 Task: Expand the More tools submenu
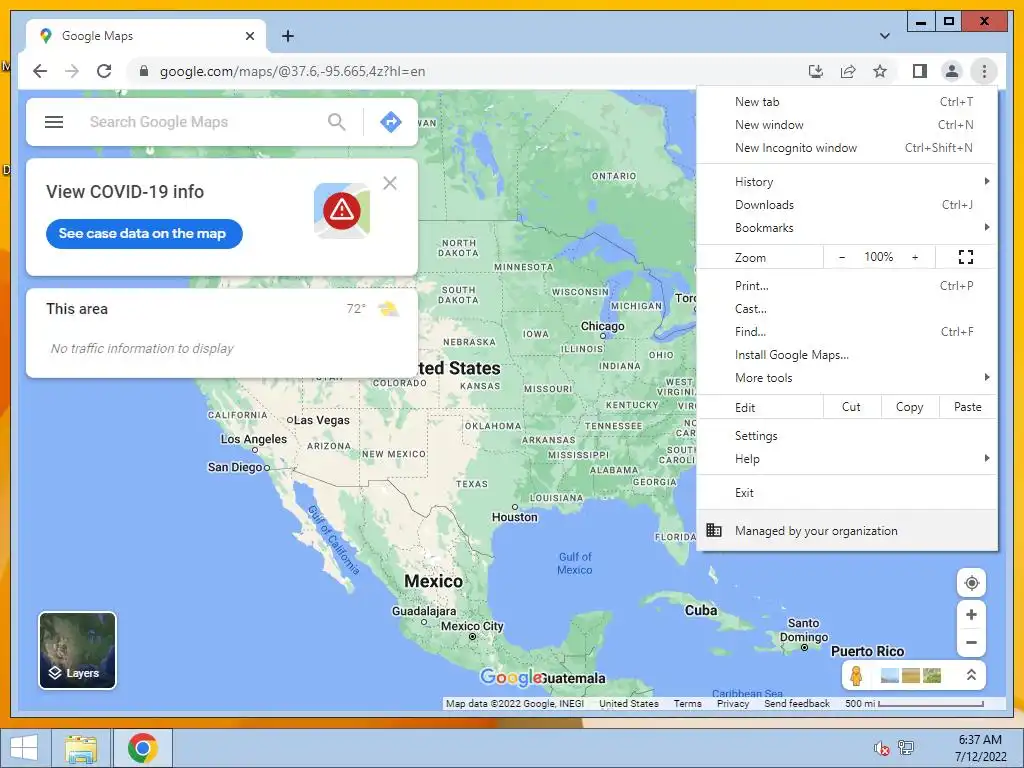[x=847, y=377]
